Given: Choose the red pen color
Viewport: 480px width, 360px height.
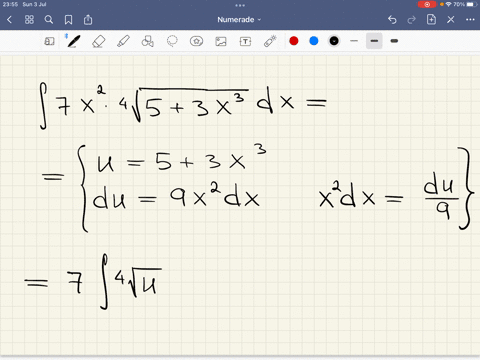Looking at the screenshot, I should (294, 41).
